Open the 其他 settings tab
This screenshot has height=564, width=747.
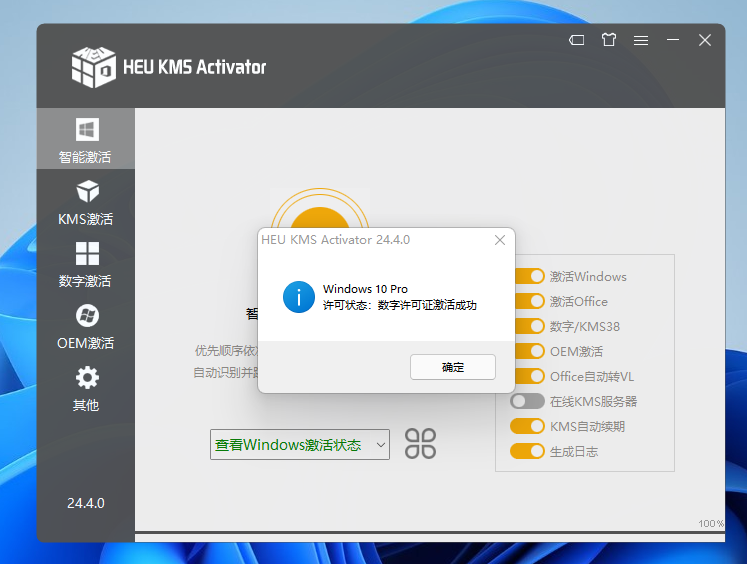tap(86, 389)
